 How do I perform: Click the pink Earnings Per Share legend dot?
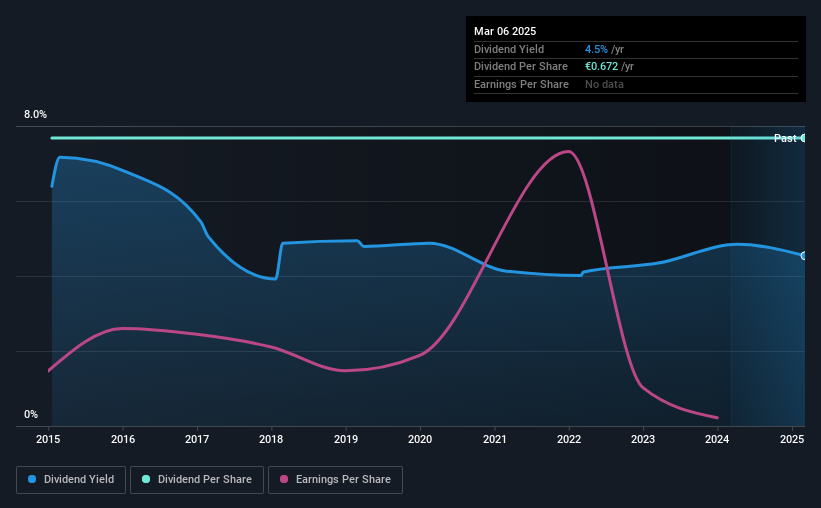[x=284, y=479]
